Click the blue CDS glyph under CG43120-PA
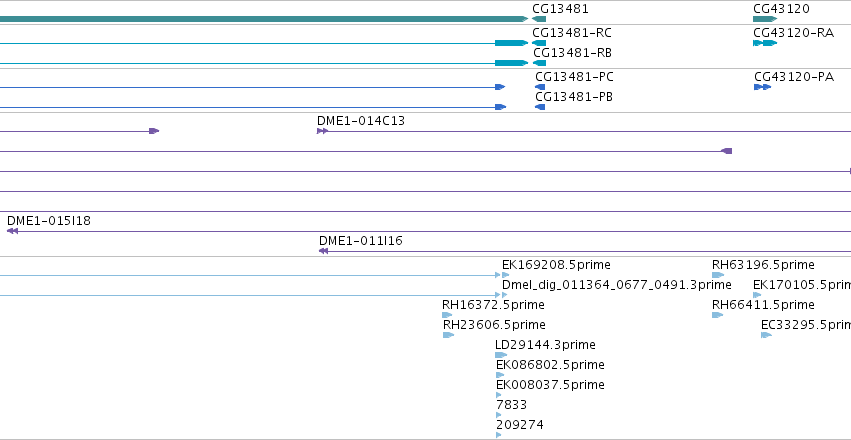Viewport: 851px width, 440px height. tap(763, 87)
